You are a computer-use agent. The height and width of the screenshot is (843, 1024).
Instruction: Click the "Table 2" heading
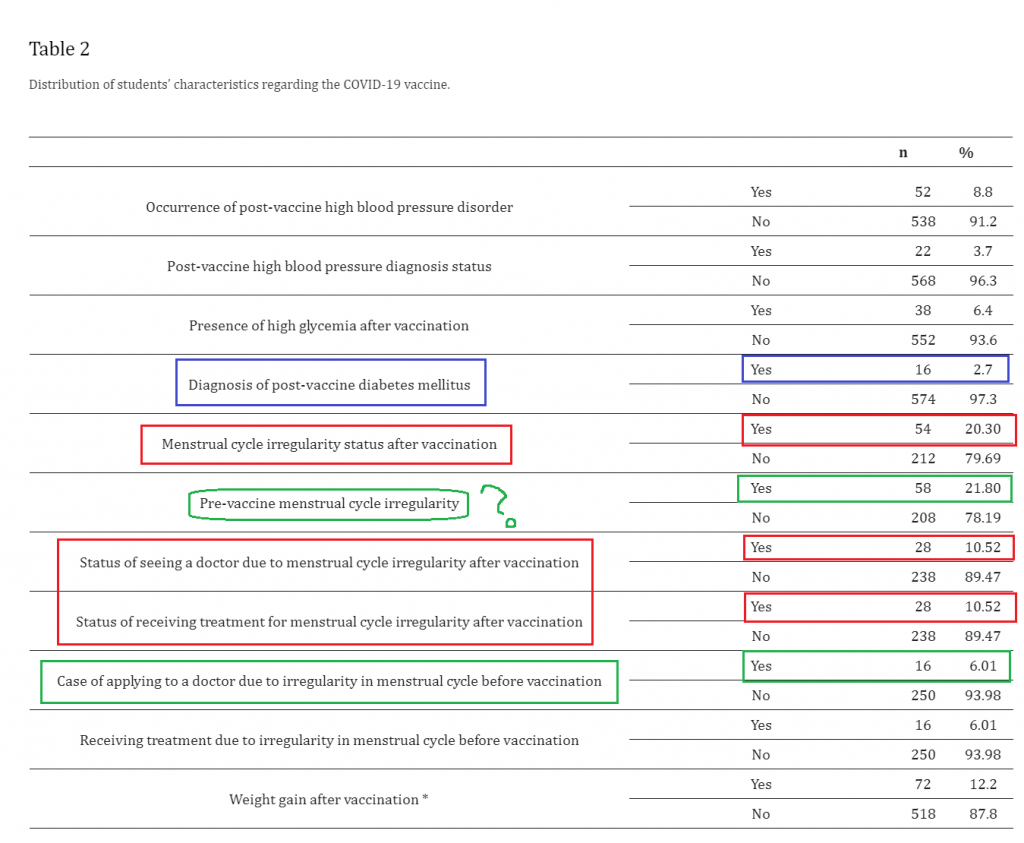tap(59, 49)
